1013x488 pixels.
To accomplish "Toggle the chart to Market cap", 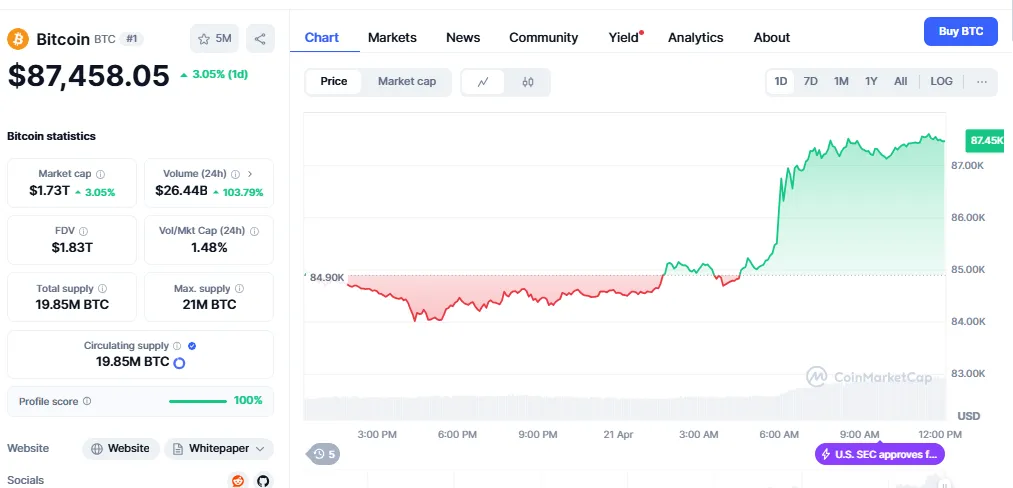I will 406,81.
